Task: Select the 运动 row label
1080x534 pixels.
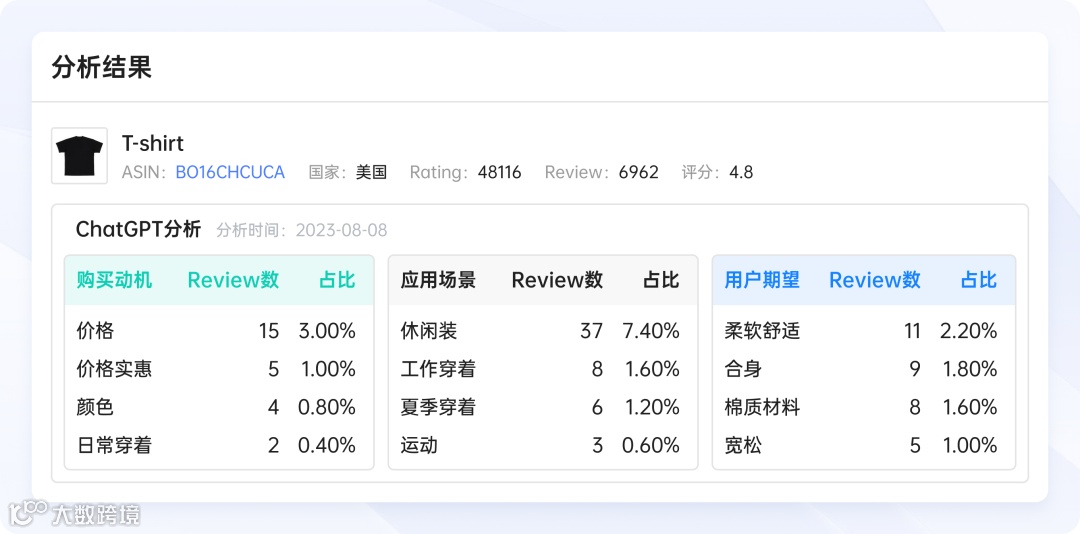Action: point(419,445)
